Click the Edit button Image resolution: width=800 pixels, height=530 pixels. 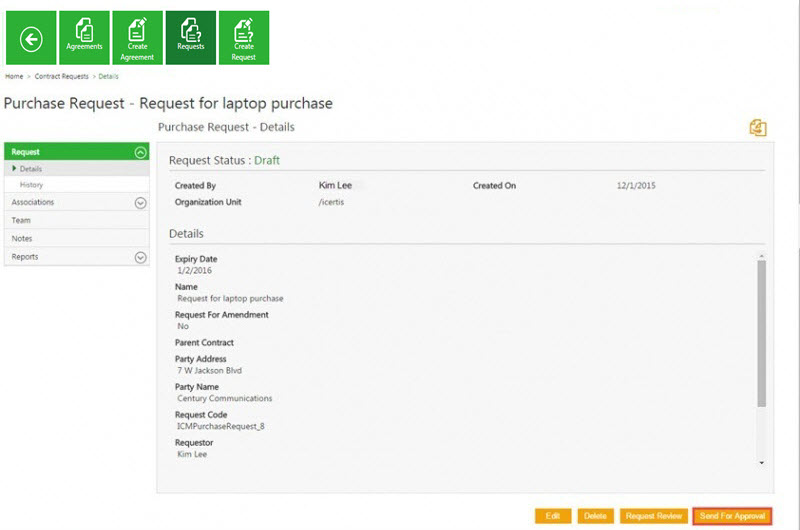[x=553, y=516]
